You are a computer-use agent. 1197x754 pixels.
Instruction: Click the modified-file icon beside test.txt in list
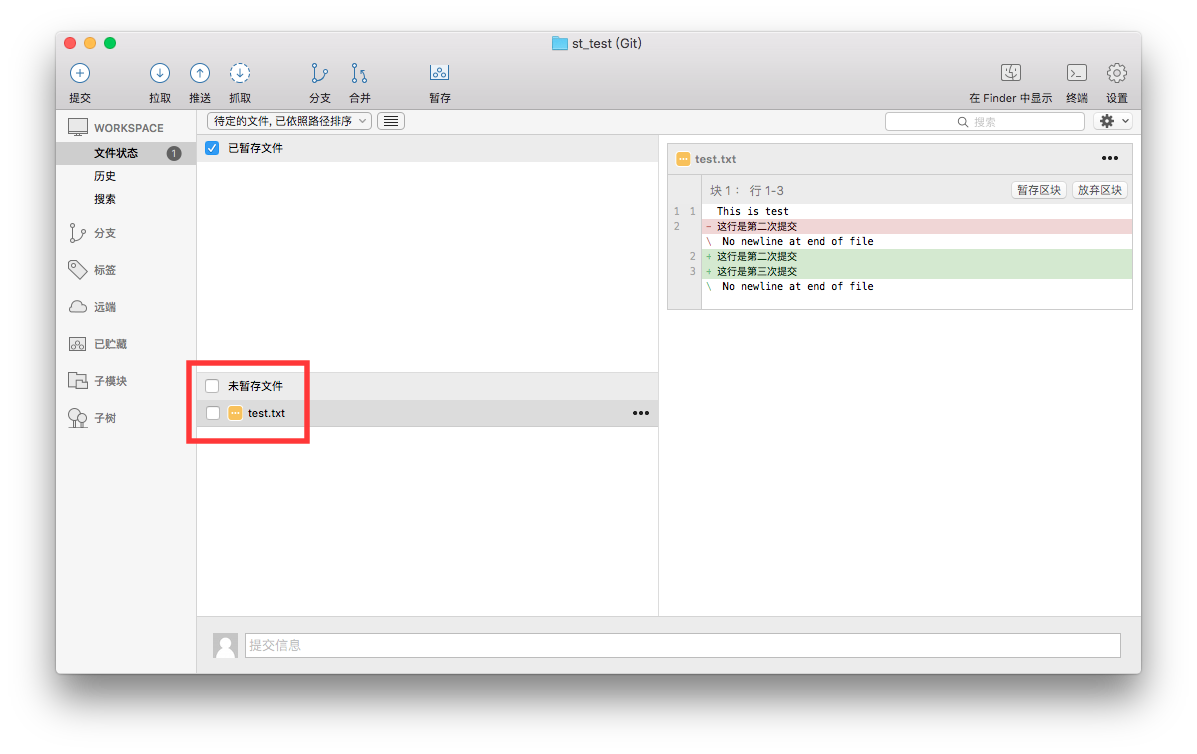(x=235, y=413)
